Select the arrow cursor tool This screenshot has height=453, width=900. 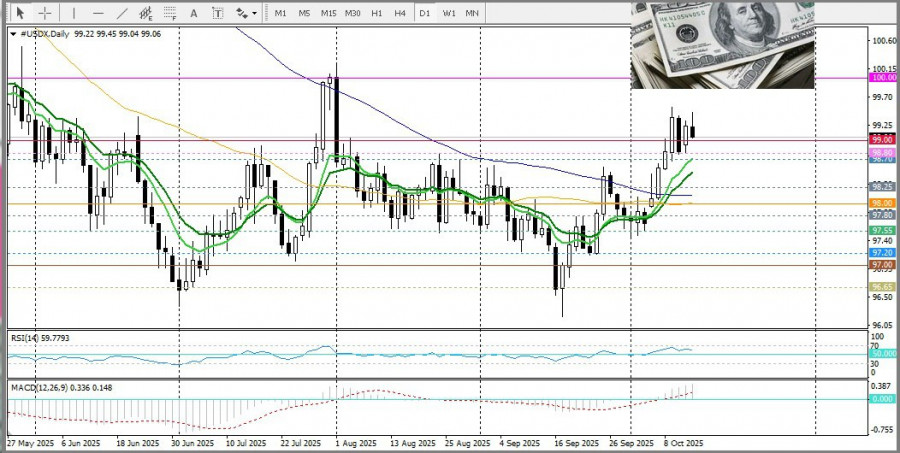tap(19, 13)
